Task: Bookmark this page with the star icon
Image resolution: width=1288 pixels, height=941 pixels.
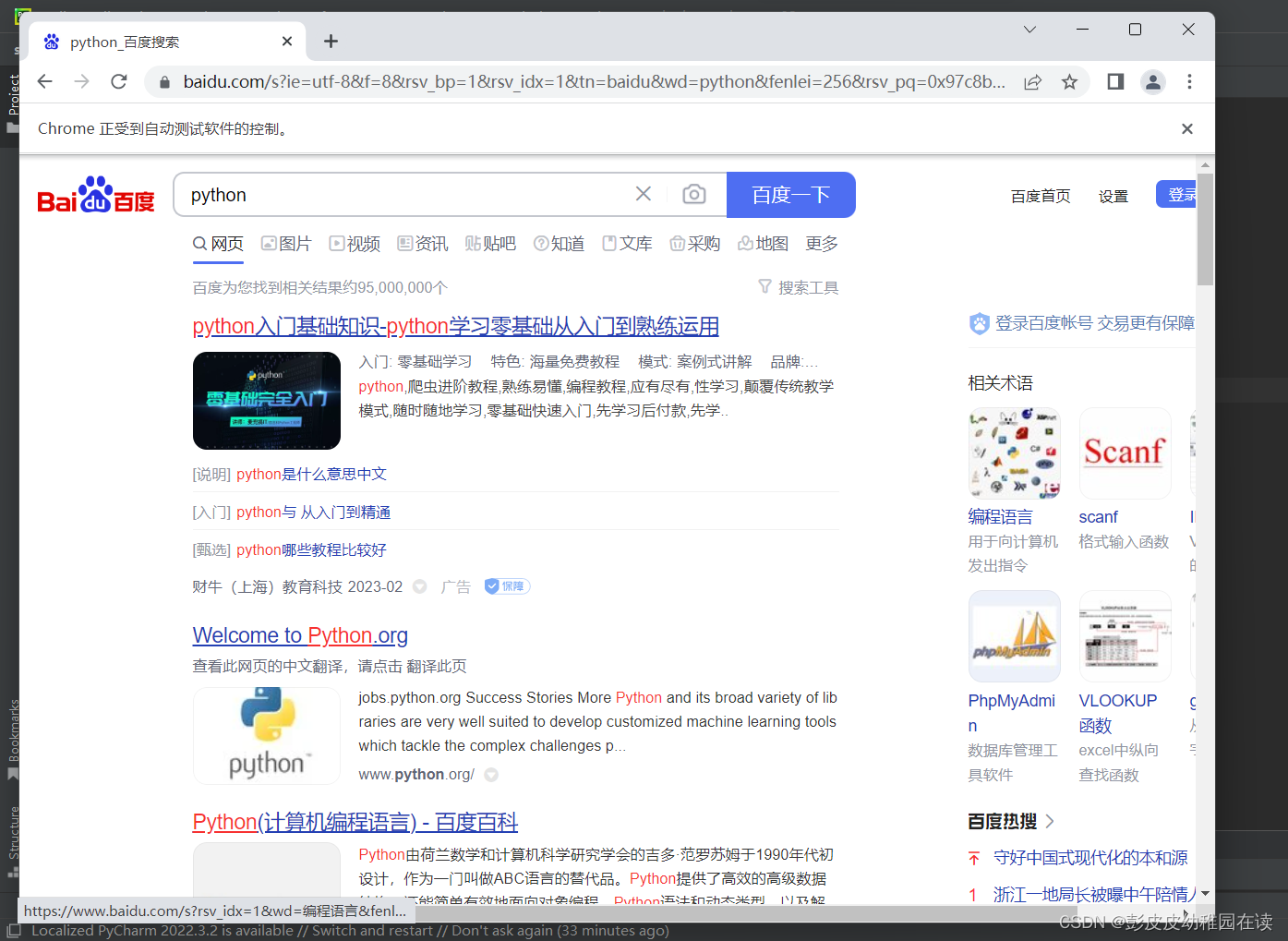Action: (1069, 82)
